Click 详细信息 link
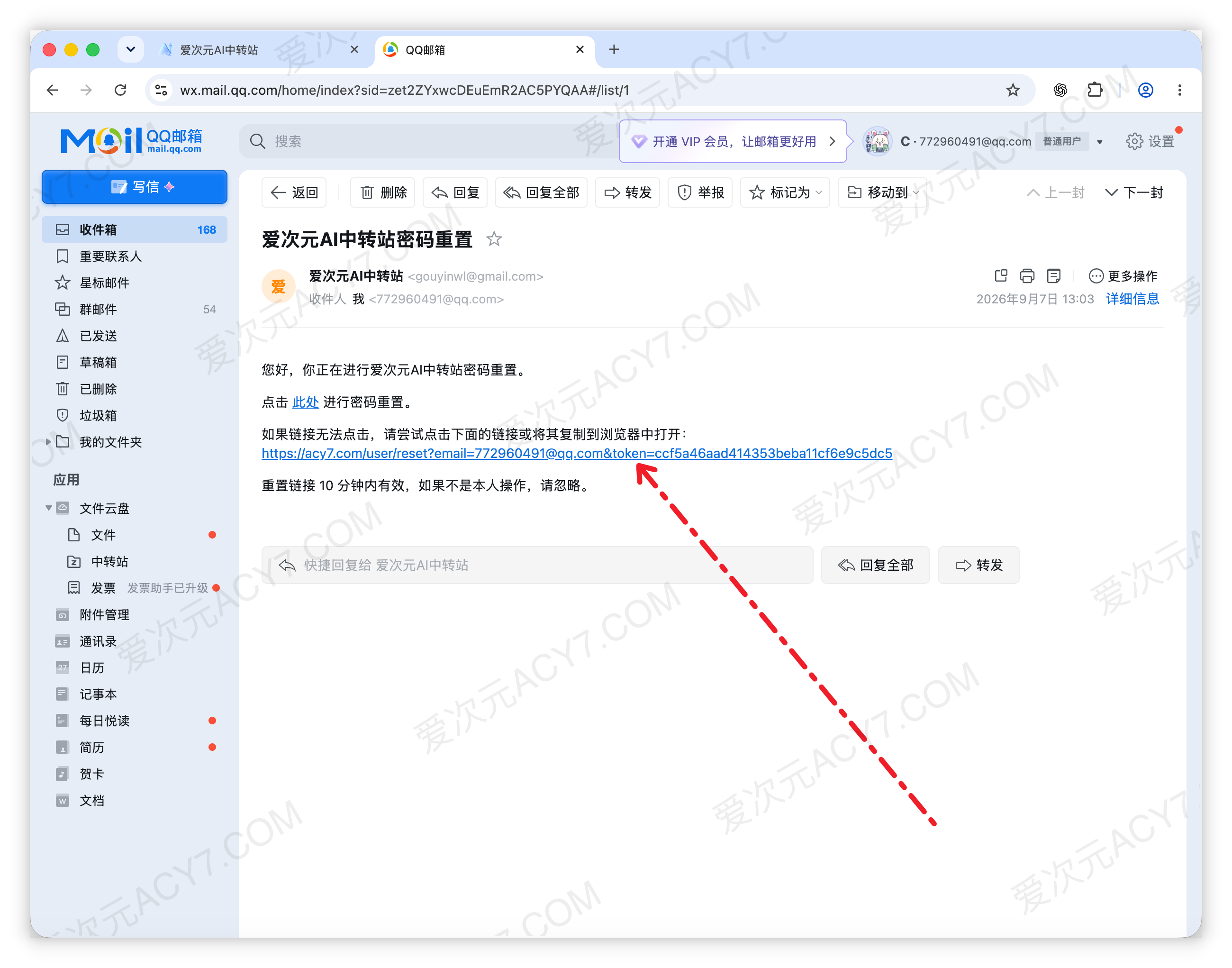 [x=1132, y=299]
